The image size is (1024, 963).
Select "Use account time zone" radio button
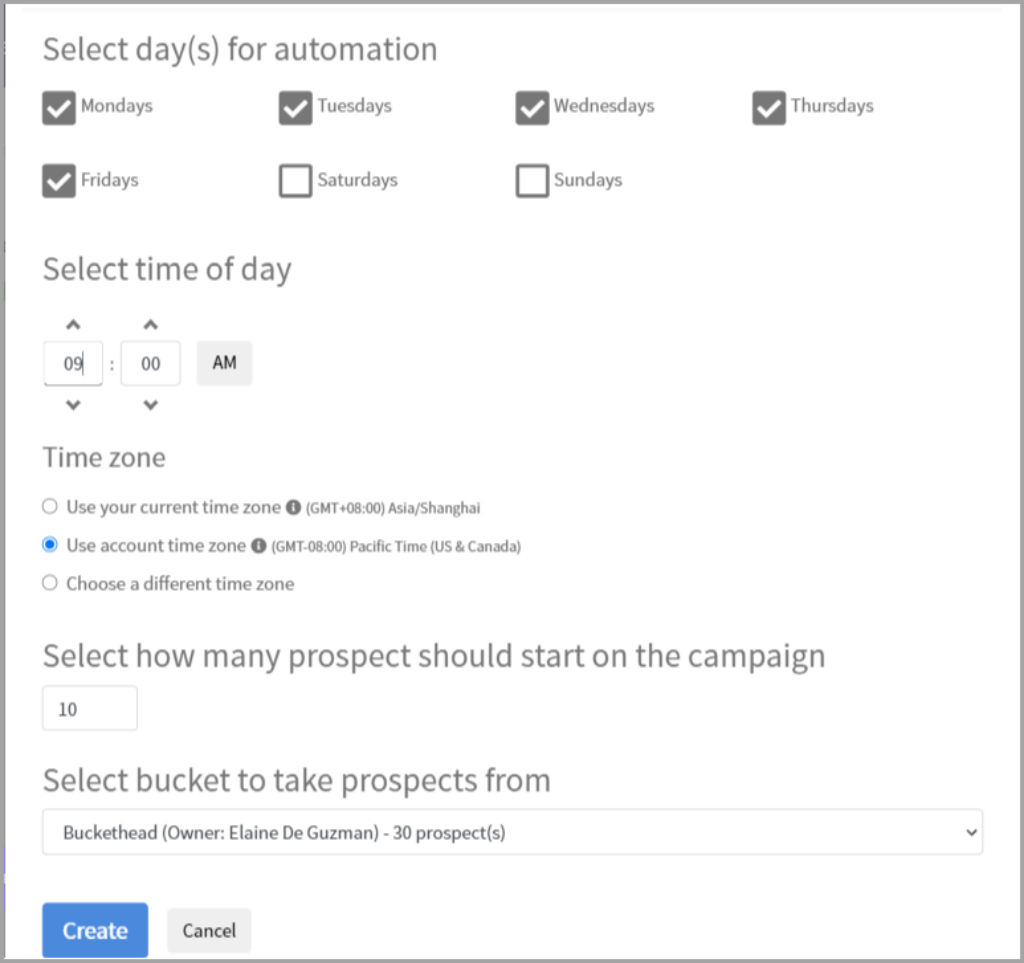pos(50,545)
